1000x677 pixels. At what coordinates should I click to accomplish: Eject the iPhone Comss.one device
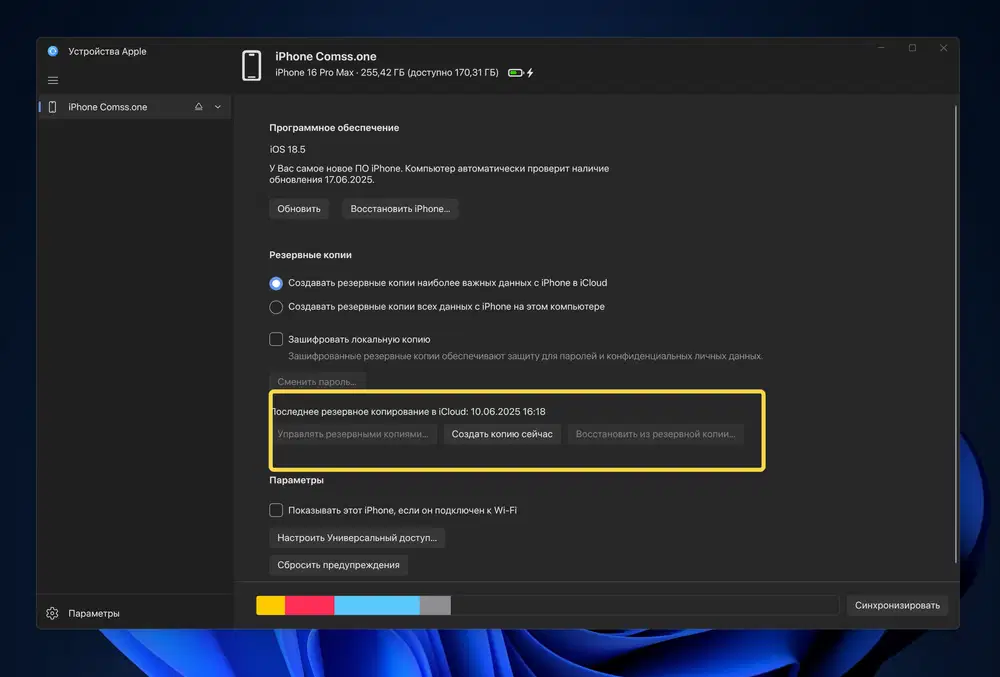pos(198,106)
